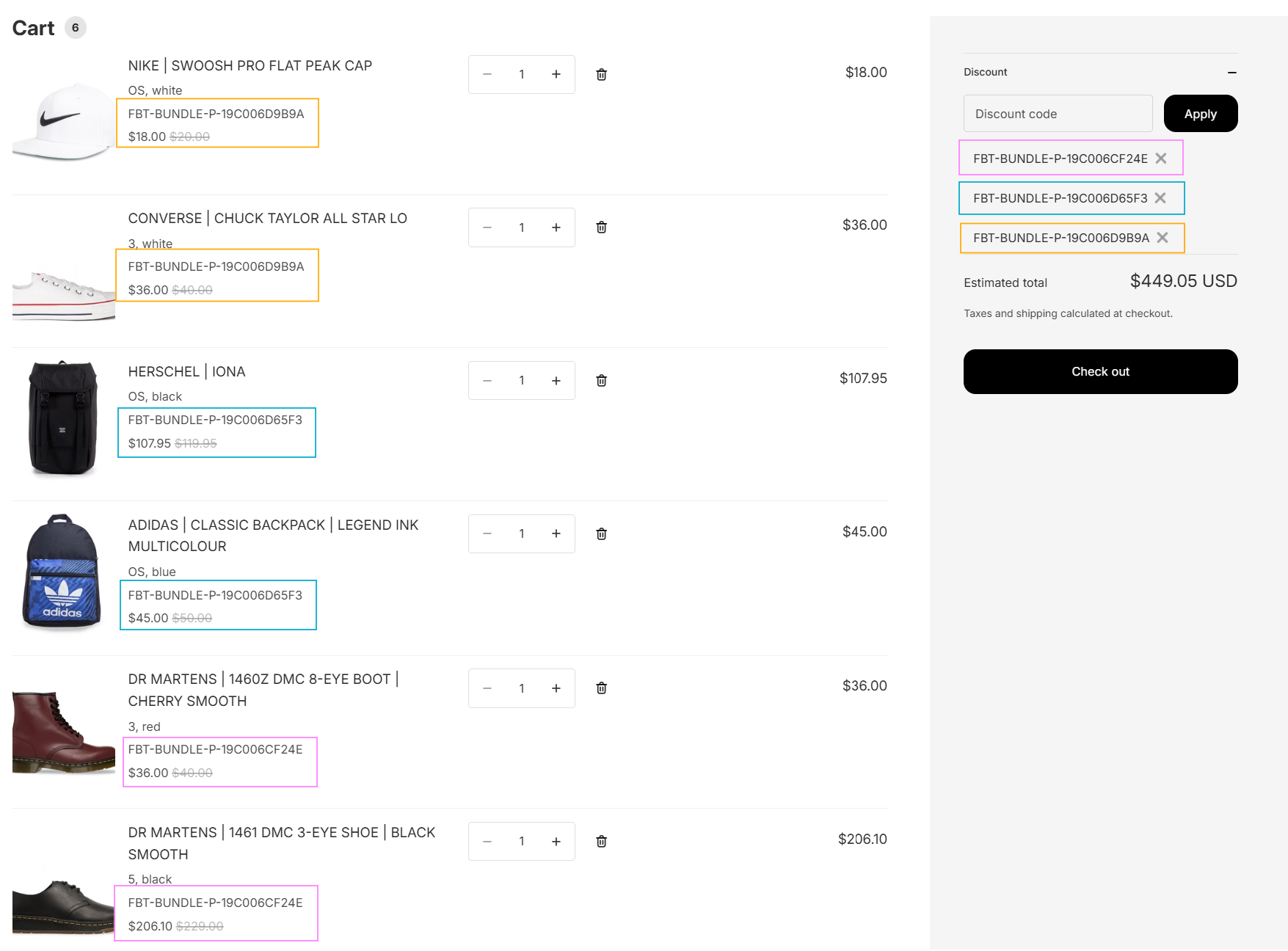Decrease quantity of Herschel Iona backpack
The image size is (1288, 951).
(x=487, y=380)
